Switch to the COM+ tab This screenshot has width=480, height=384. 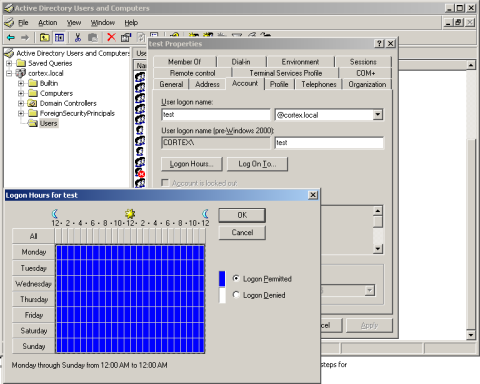coord(366,73)
